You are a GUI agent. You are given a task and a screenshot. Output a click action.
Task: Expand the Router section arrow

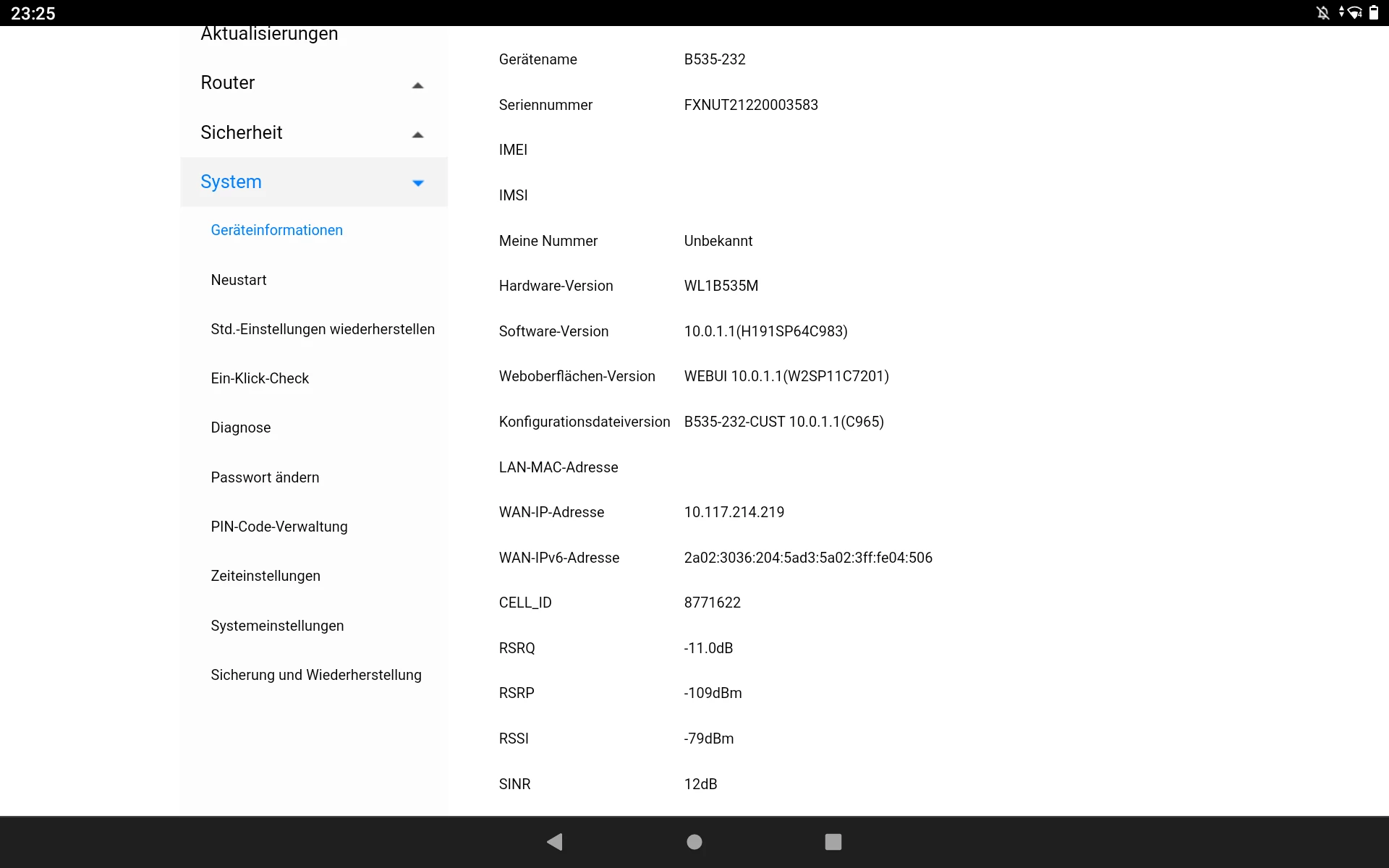coord(417,85)
